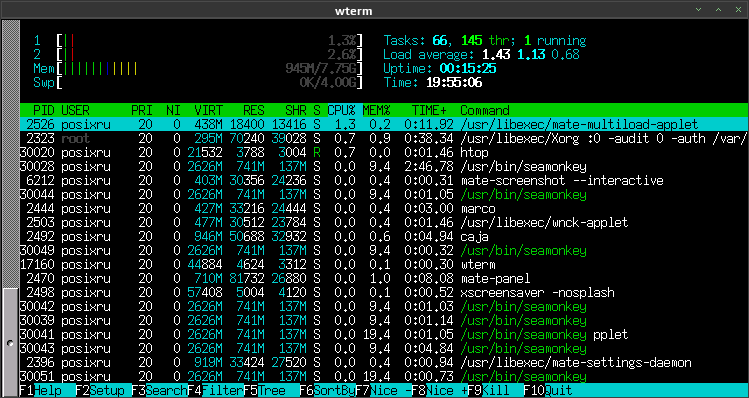Screen dimensions: 749x398
Task: Click the R running state of htop
Action: click(x=317, y=152)
